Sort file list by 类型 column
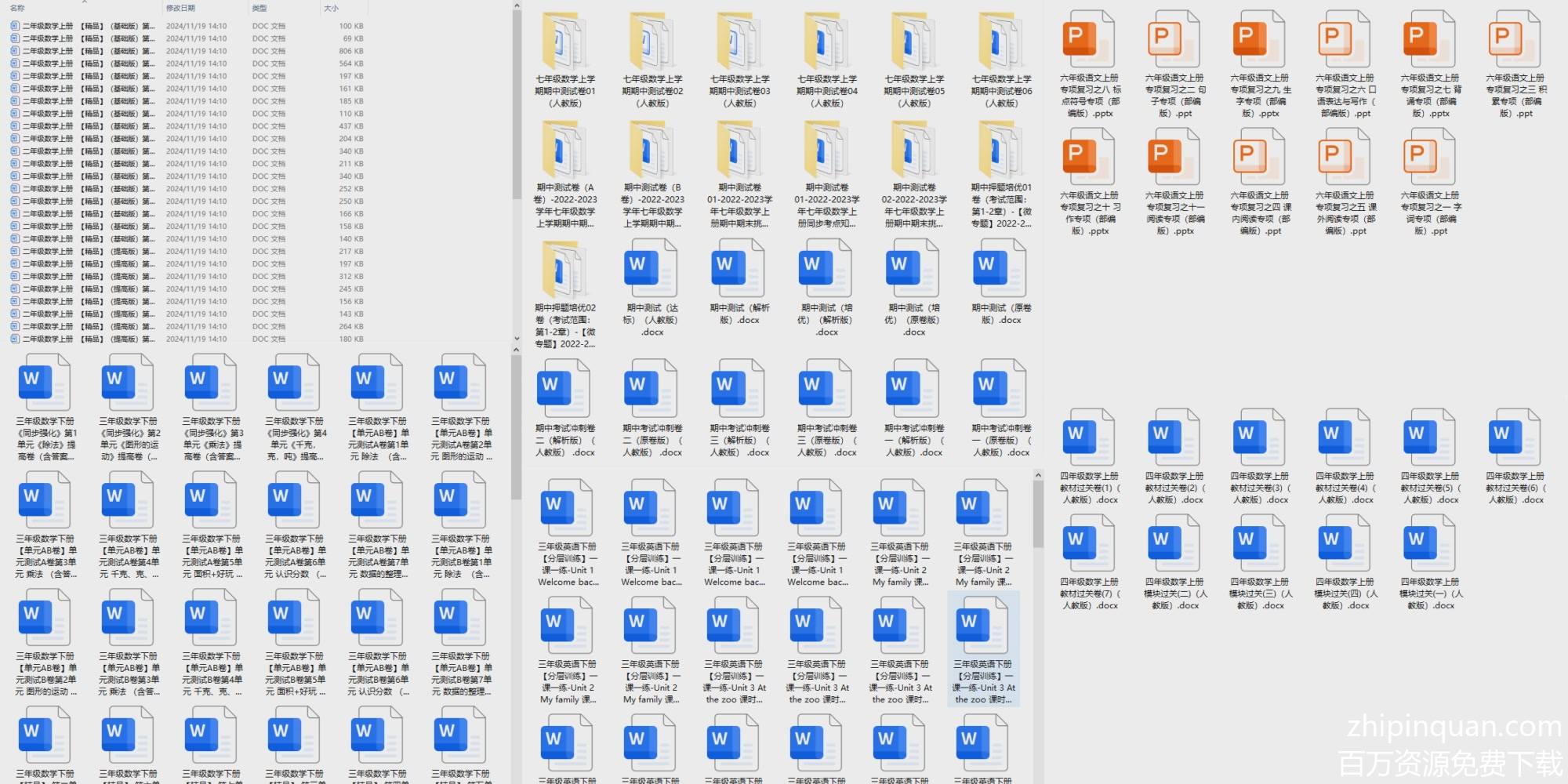The height and width of the screenshot is (784, 1568). point(259,8)
